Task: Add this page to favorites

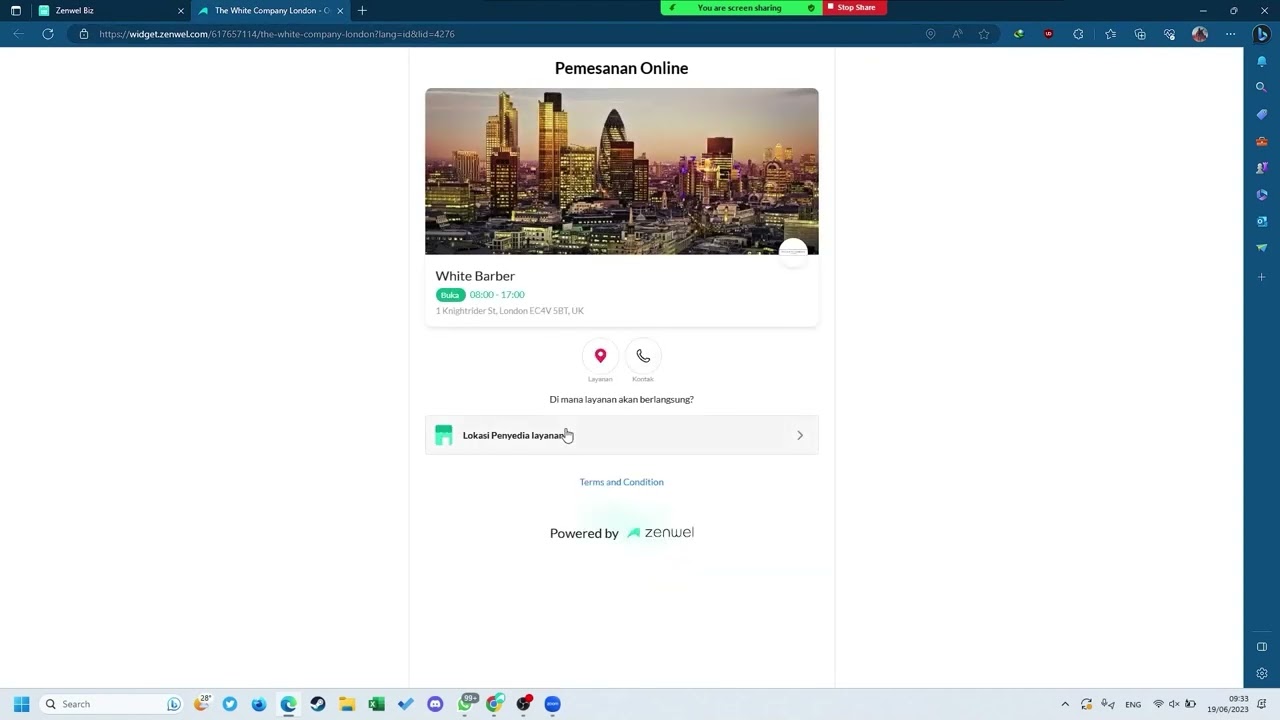Action: [x=984, y=34]
